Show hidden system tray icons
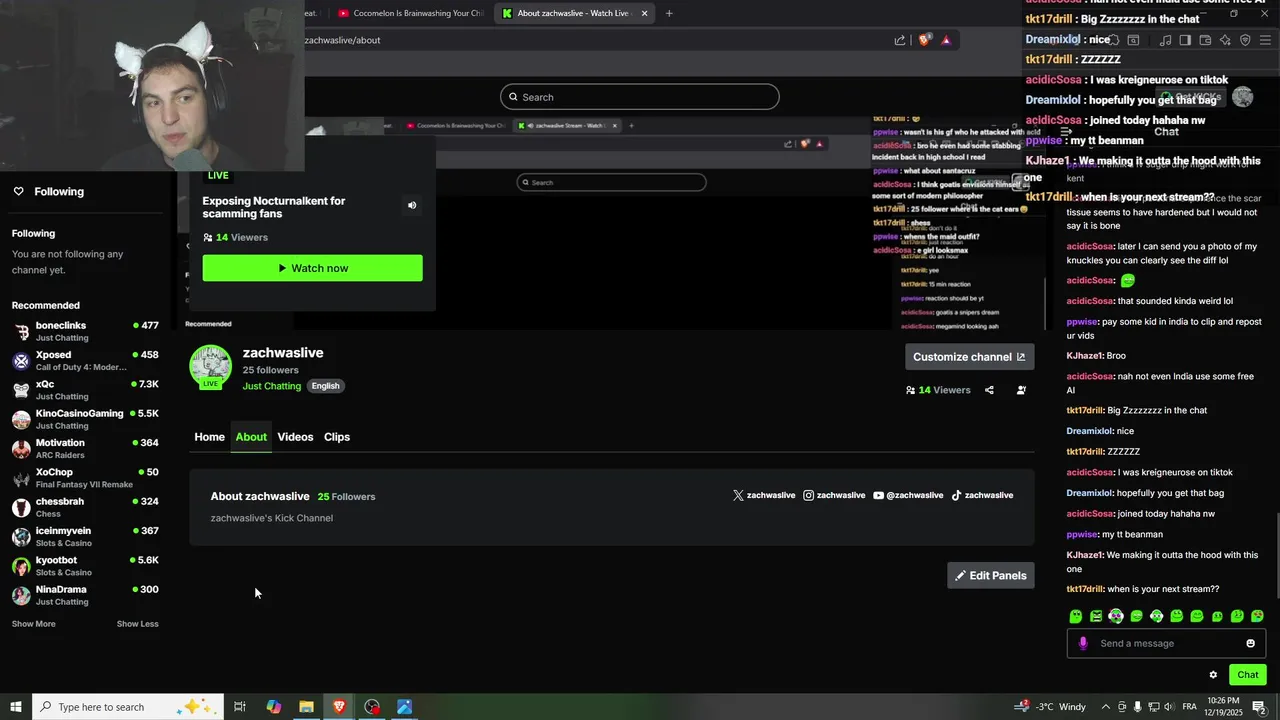The width and height of the screenshot is (1280, 720). coord(1105,707)
